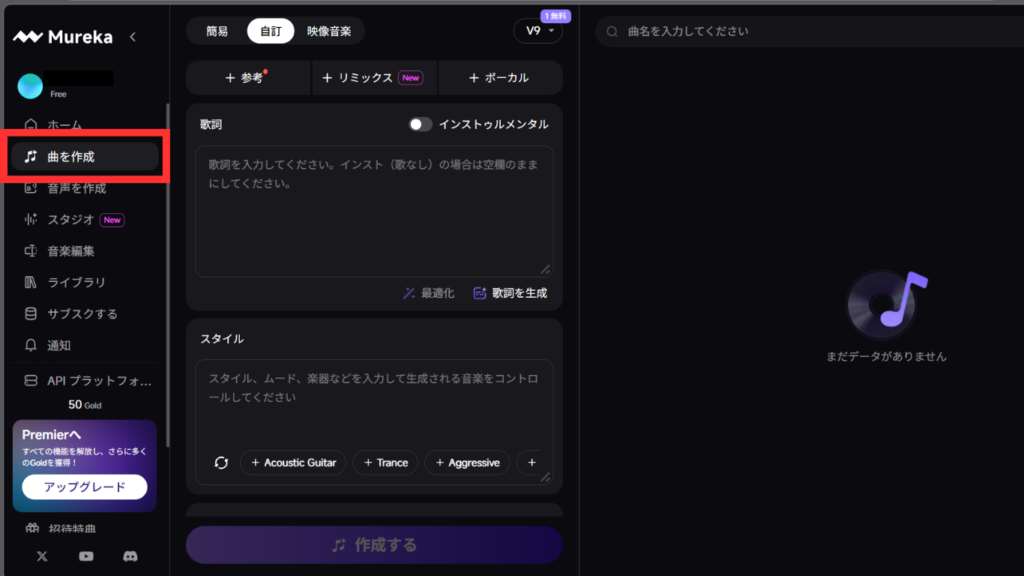Open ライブラリ from the sidebar

[x=76, y=282]
